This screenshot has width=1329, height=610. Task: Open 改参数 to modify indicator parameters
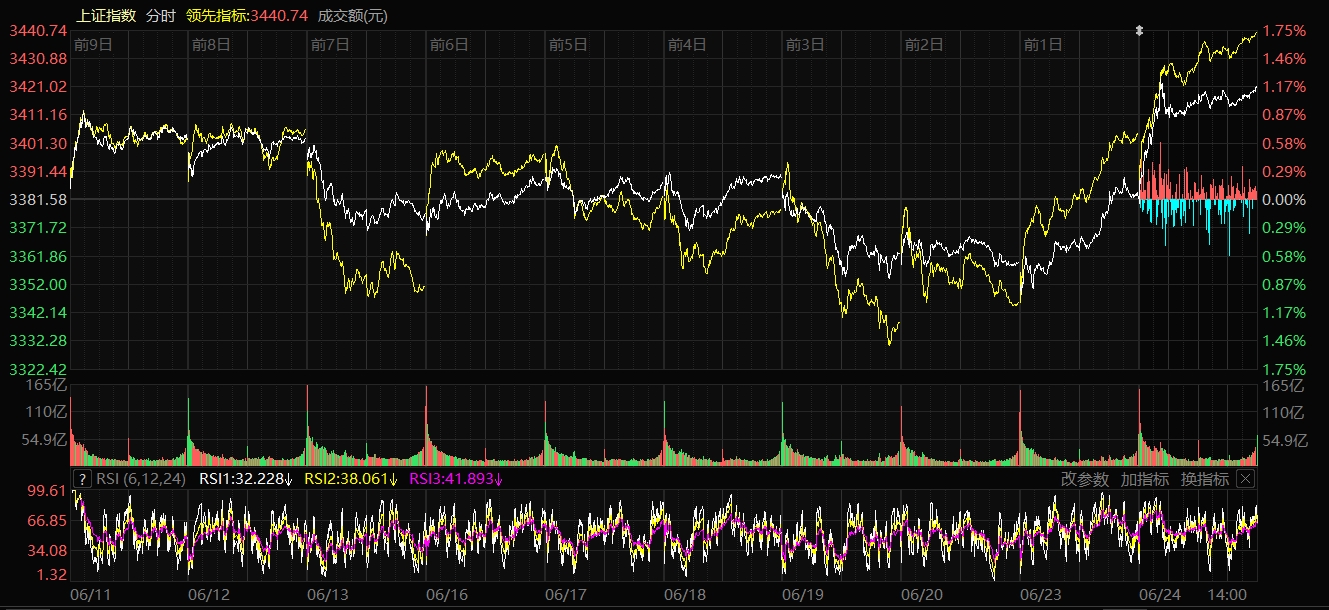point(1085,479)
